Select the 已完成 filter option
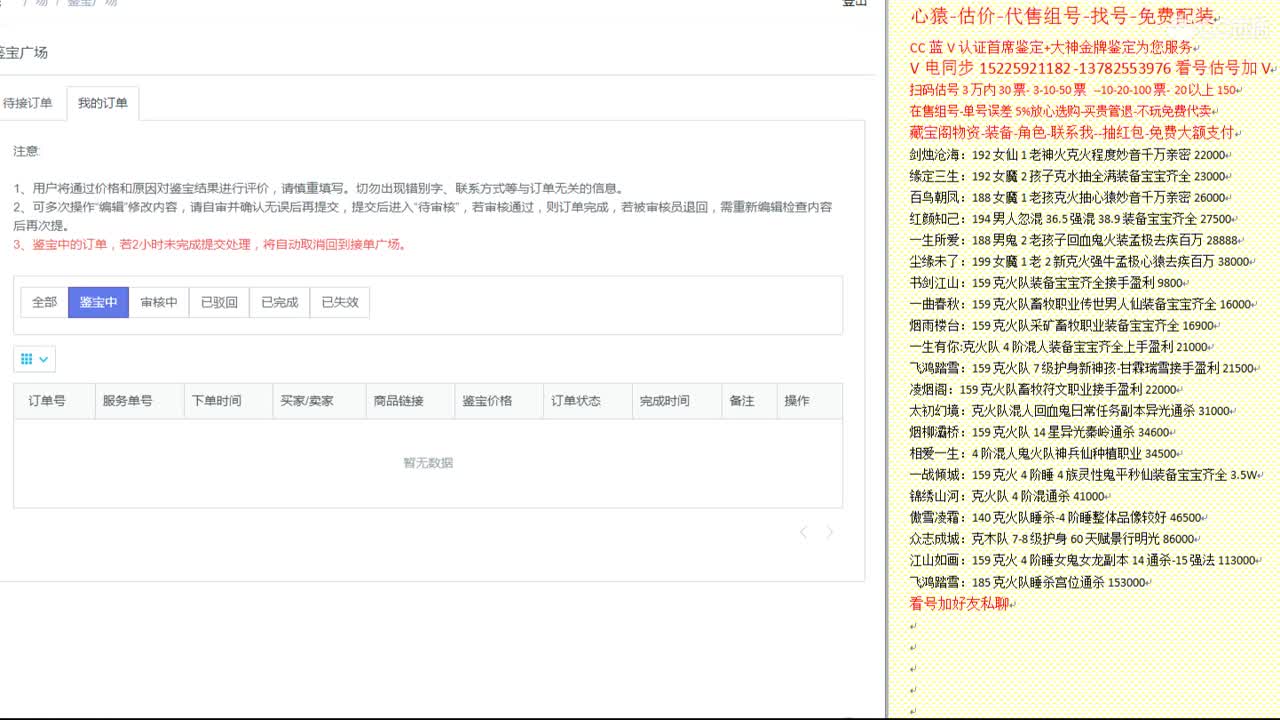 (278, 302)
